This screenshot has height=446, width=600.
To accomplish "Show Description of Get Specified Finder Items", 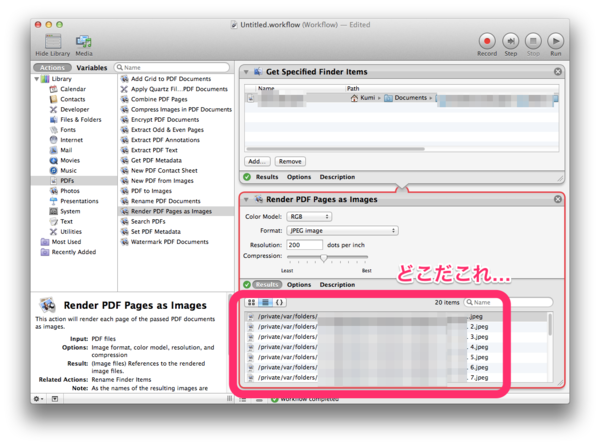I will 337,177.
